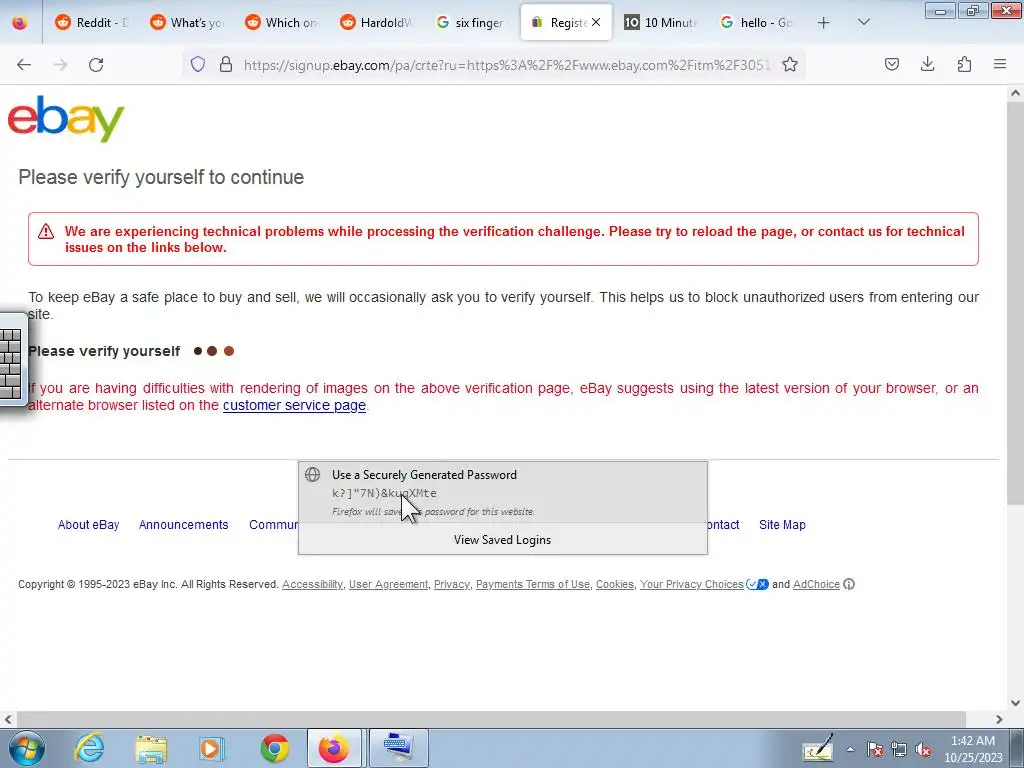Show hidden system tray icons arrow
Screen dimensions: 1024x768
[850, 749]
